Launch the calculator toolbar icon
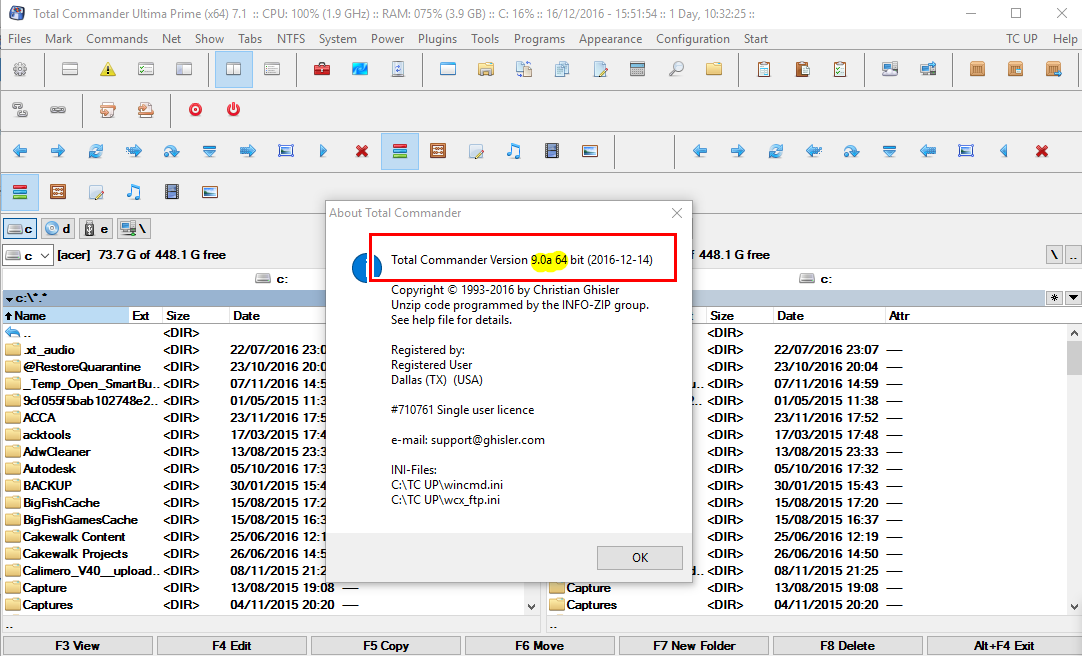This screenshot has height=656, width=1082. [x=638, y=70]
